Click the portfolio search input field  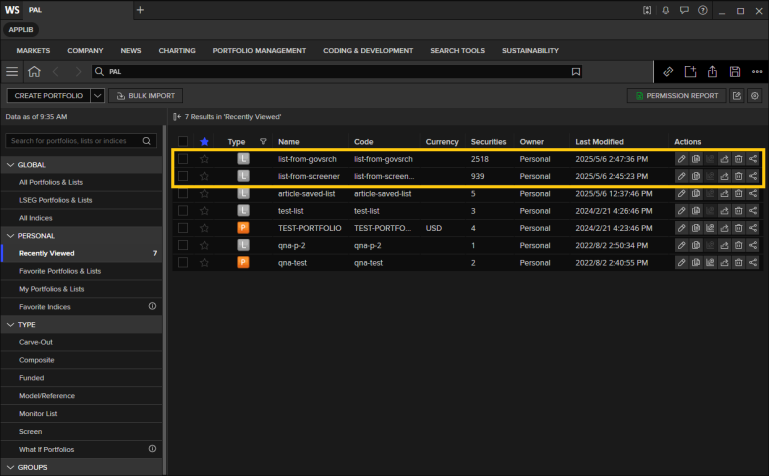(x=81, y=141)
